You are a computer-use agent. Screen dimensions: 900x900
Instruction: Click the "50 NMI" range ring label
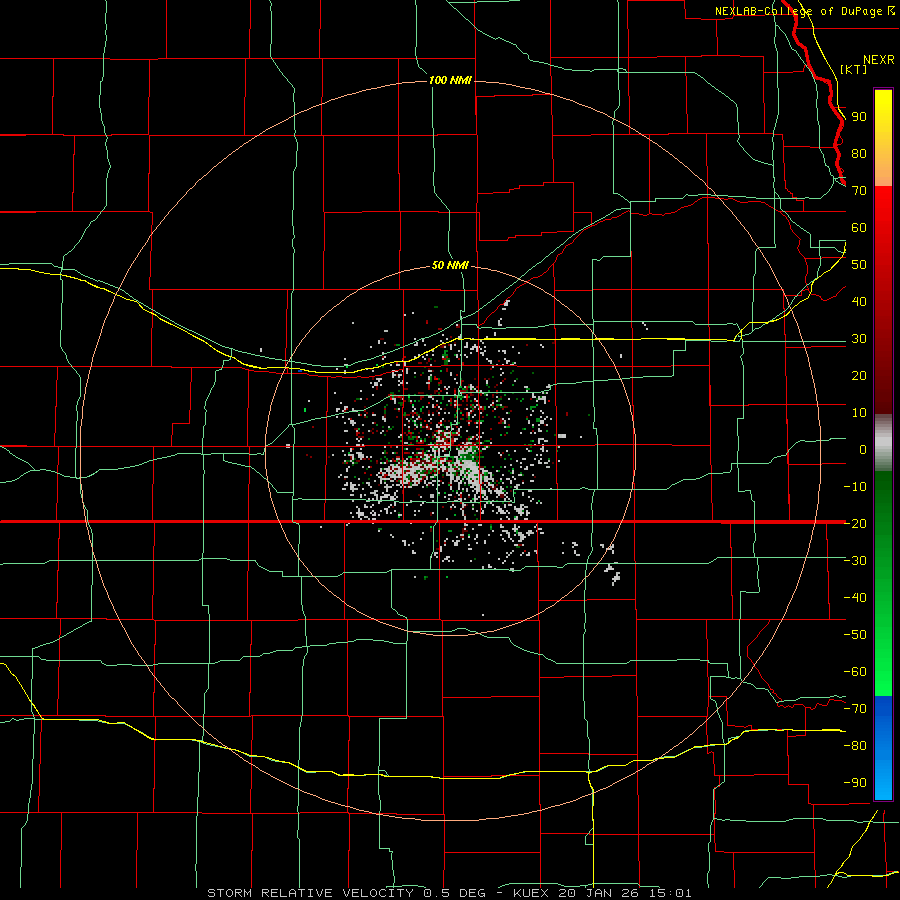(450, 265)
